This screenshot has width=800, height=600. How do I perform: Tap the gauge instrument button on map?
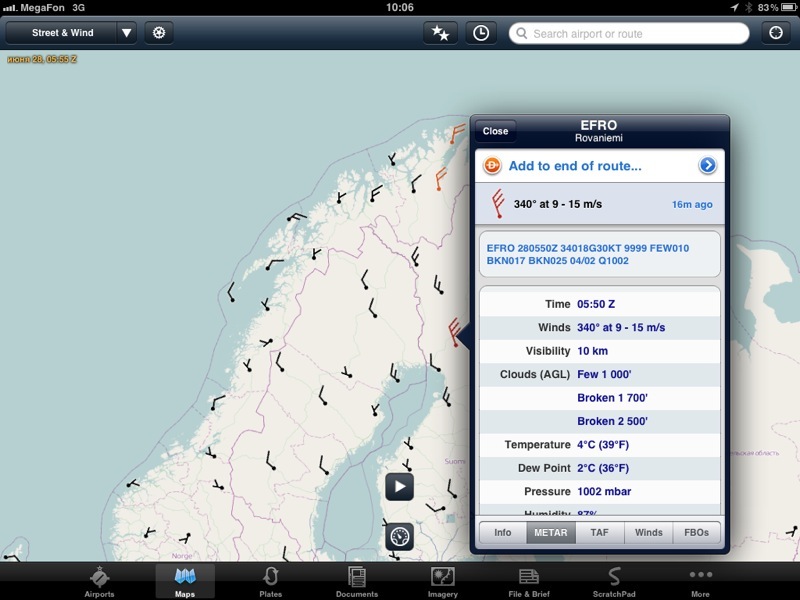[x=400, y=536]
